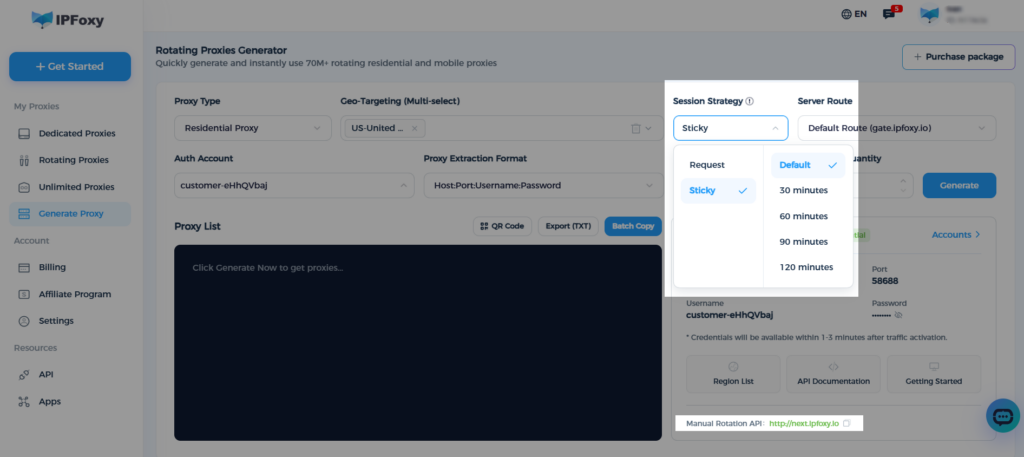Collapse the Session Strategy Sticky dropdown

[x=731, y=128]
